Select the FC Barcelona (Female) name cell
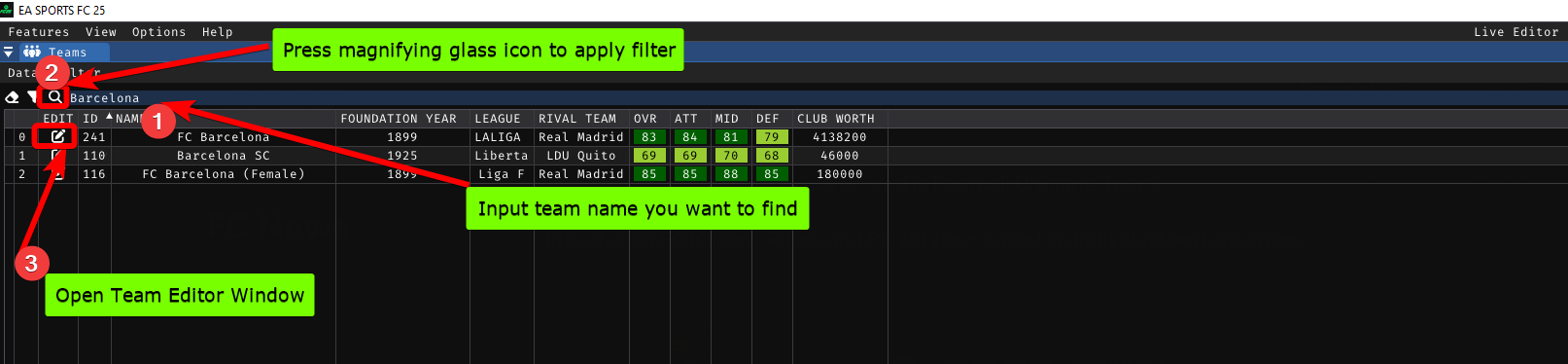Screen dimensions: 1568x364 tap(224, 174)
